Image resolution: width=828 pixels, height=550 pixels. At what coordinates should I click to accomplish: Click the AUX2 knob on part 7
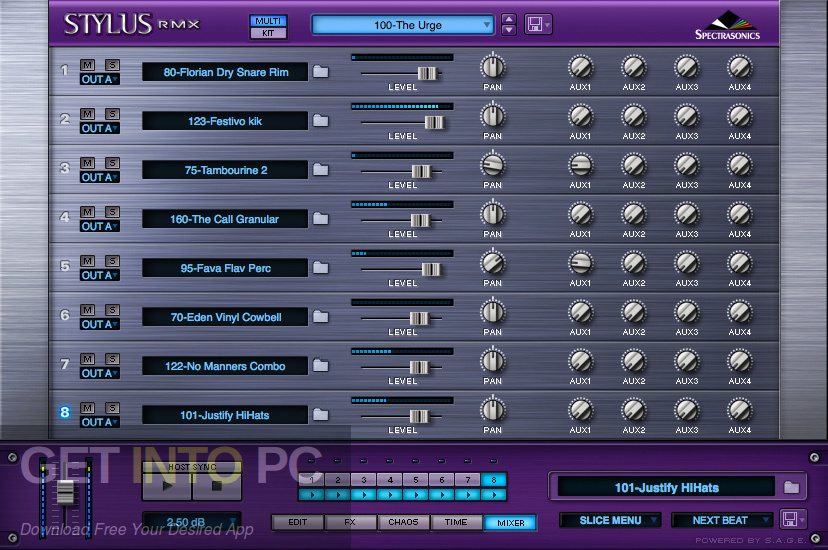coord(634,361)
